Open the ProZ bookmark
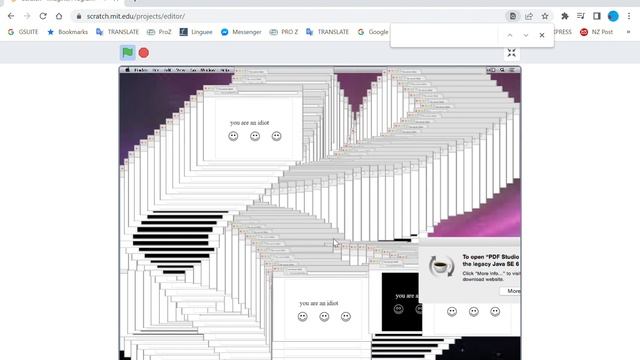Viewport: 640px width, 360px height. pos(159,32)
